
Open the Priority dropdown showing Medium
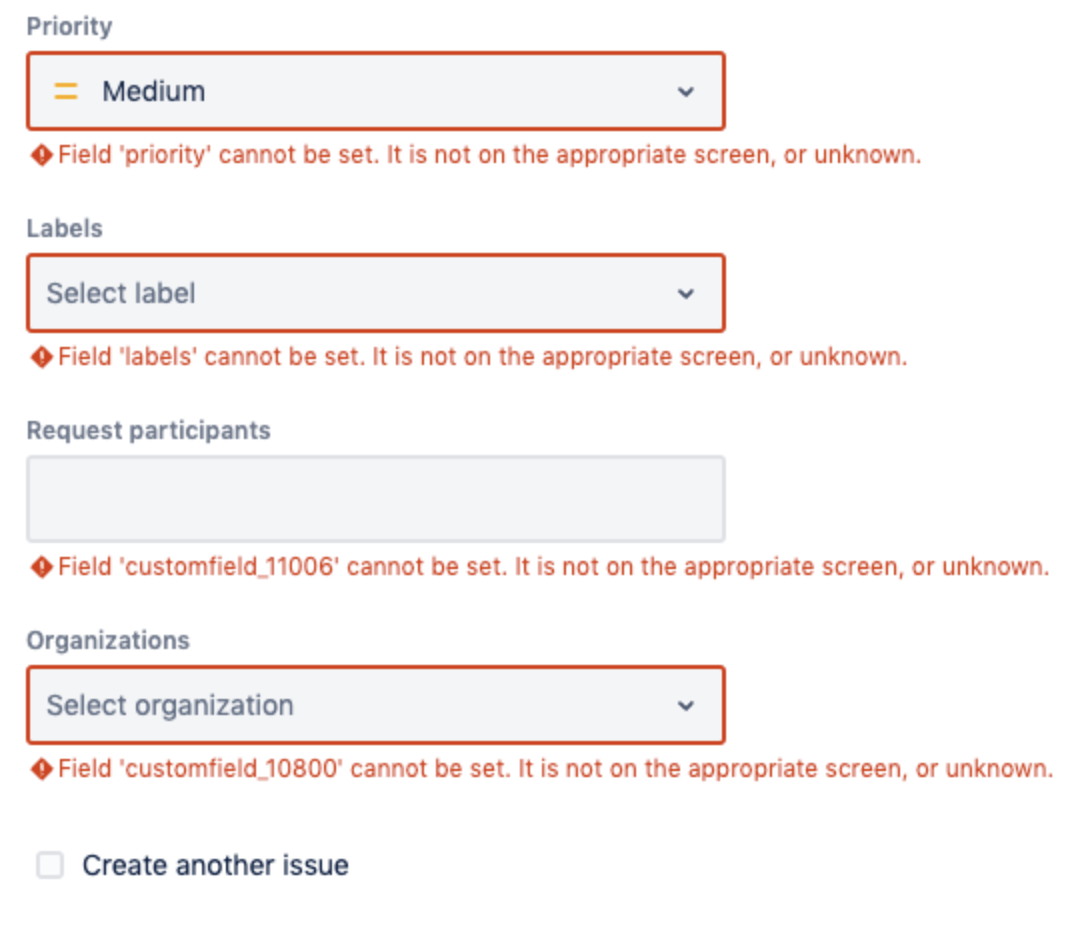[376, 91]
